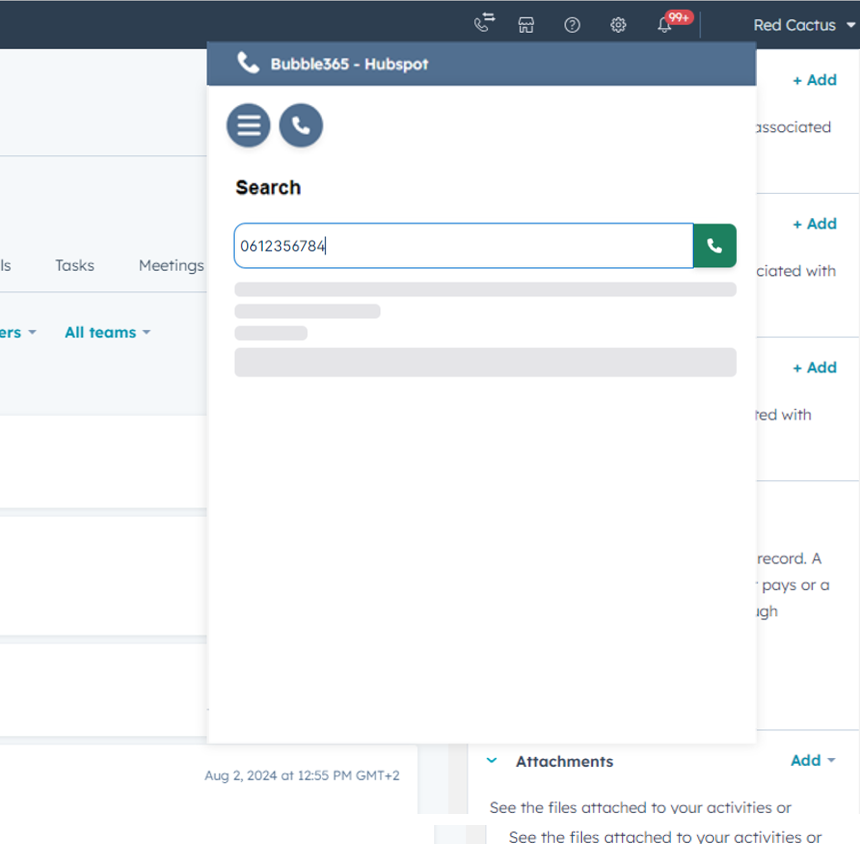Click the third + Add link in the right sidebar
This screenshot has width=860, height=844.
814,368
